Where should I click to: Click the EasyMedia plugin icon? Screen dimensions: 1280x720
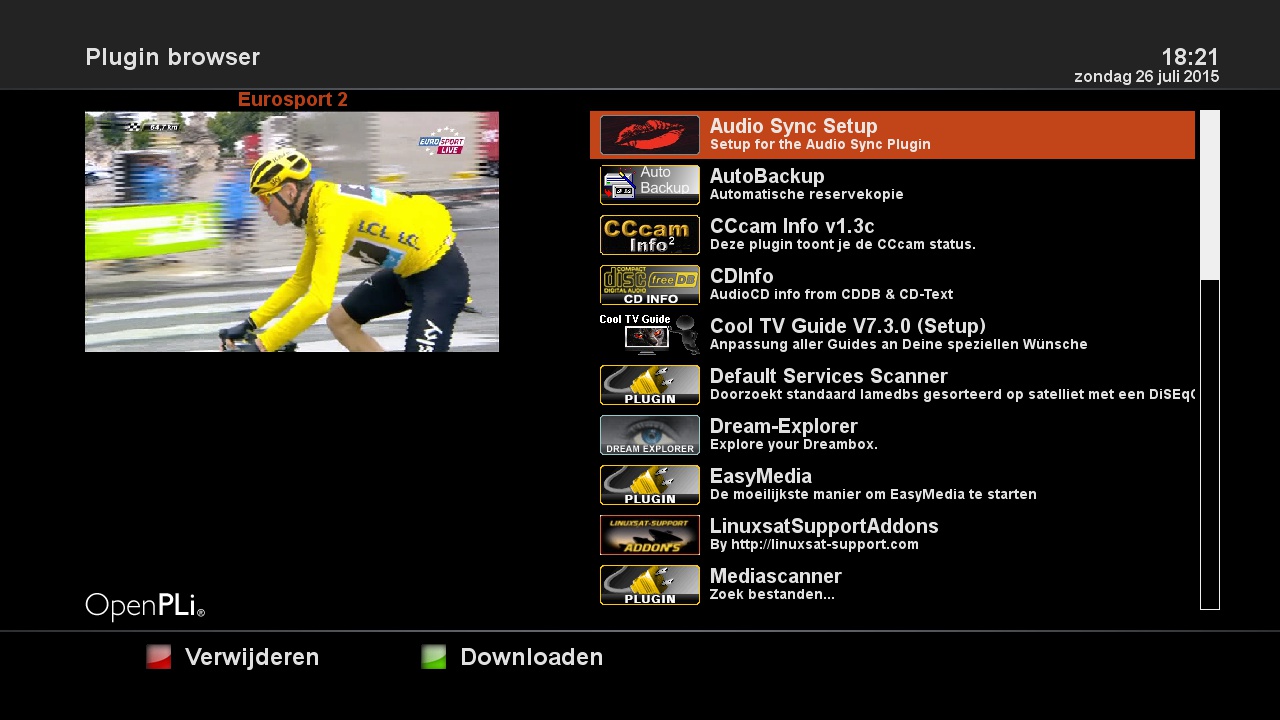click(650, 485)
